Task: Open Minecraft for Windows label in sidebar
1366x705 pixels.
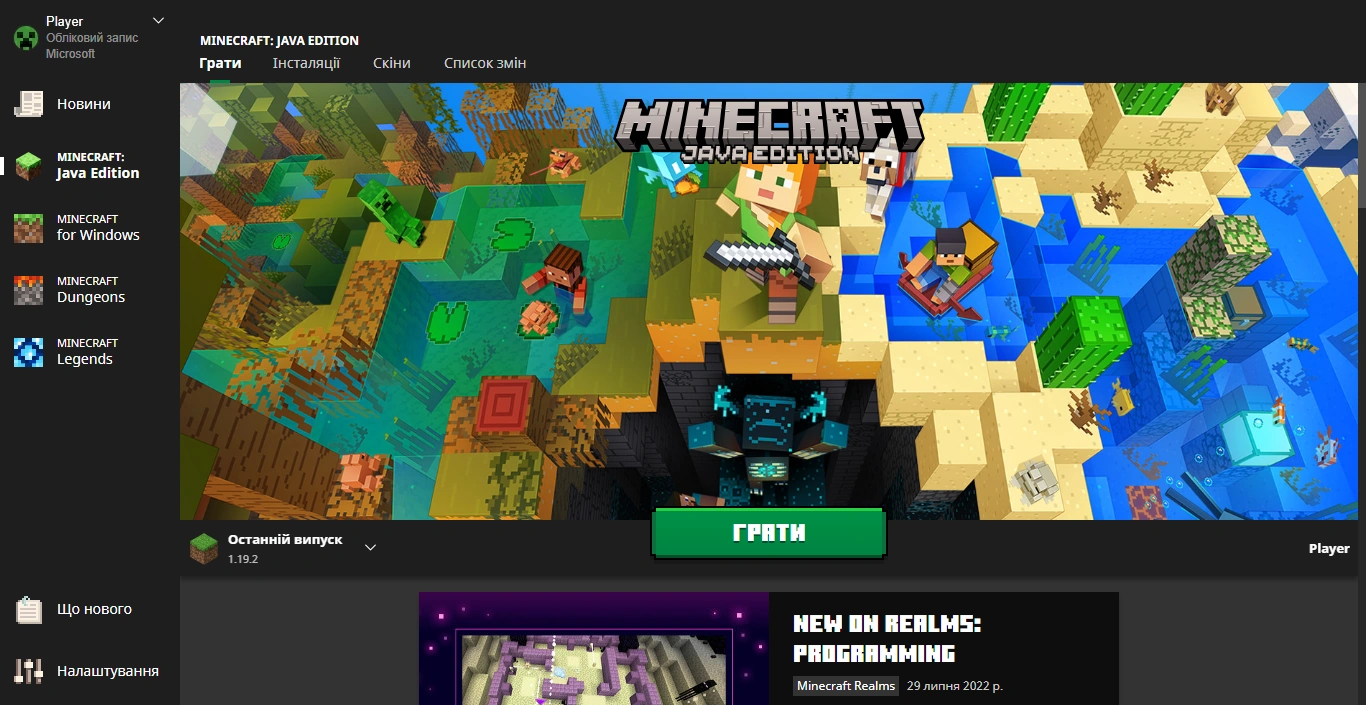Action: pyautogui.click(x=98, y=228)
